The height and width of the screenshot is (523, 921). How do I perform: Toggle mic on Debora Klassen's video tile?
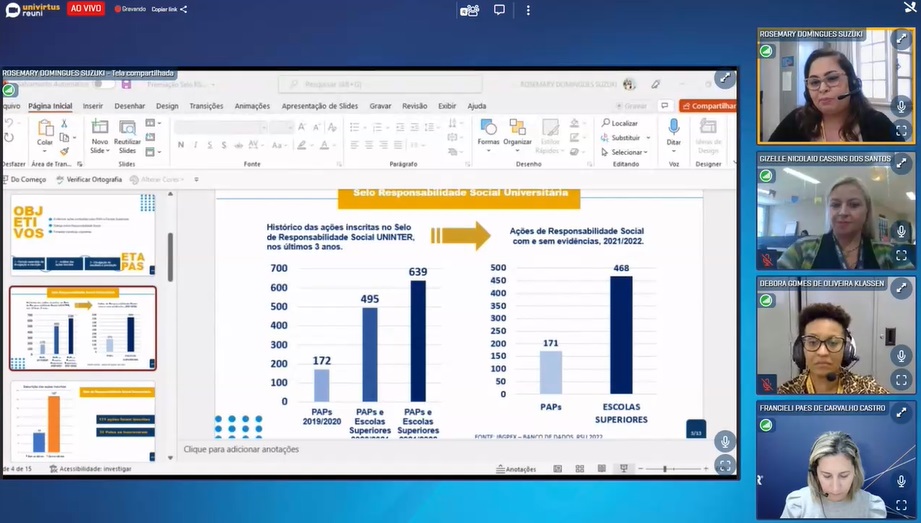(901, 356)
